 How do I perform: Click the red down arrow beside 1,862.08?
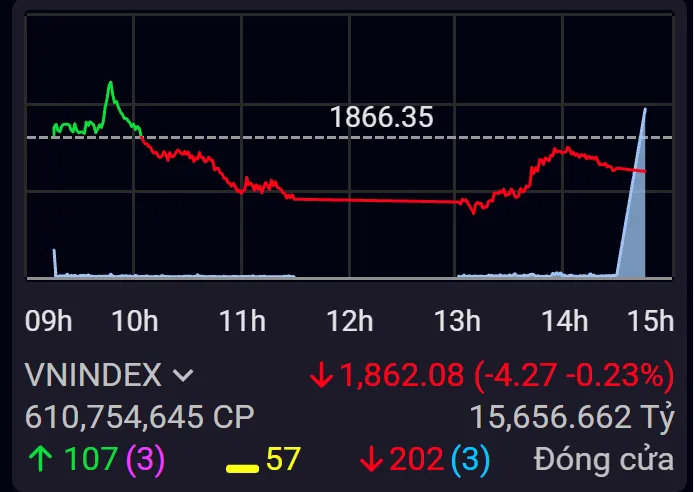click(321, 376)
